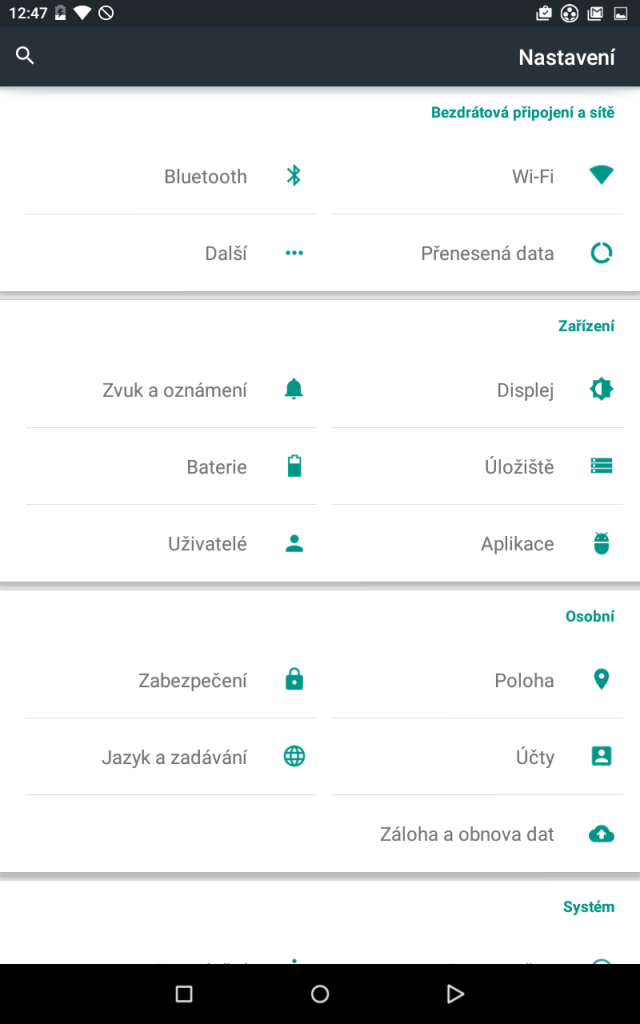Tap the globe icon for Jazyk a zadávání
The height and width of the screenshot is (1024, 640).
tap(295, 756)
